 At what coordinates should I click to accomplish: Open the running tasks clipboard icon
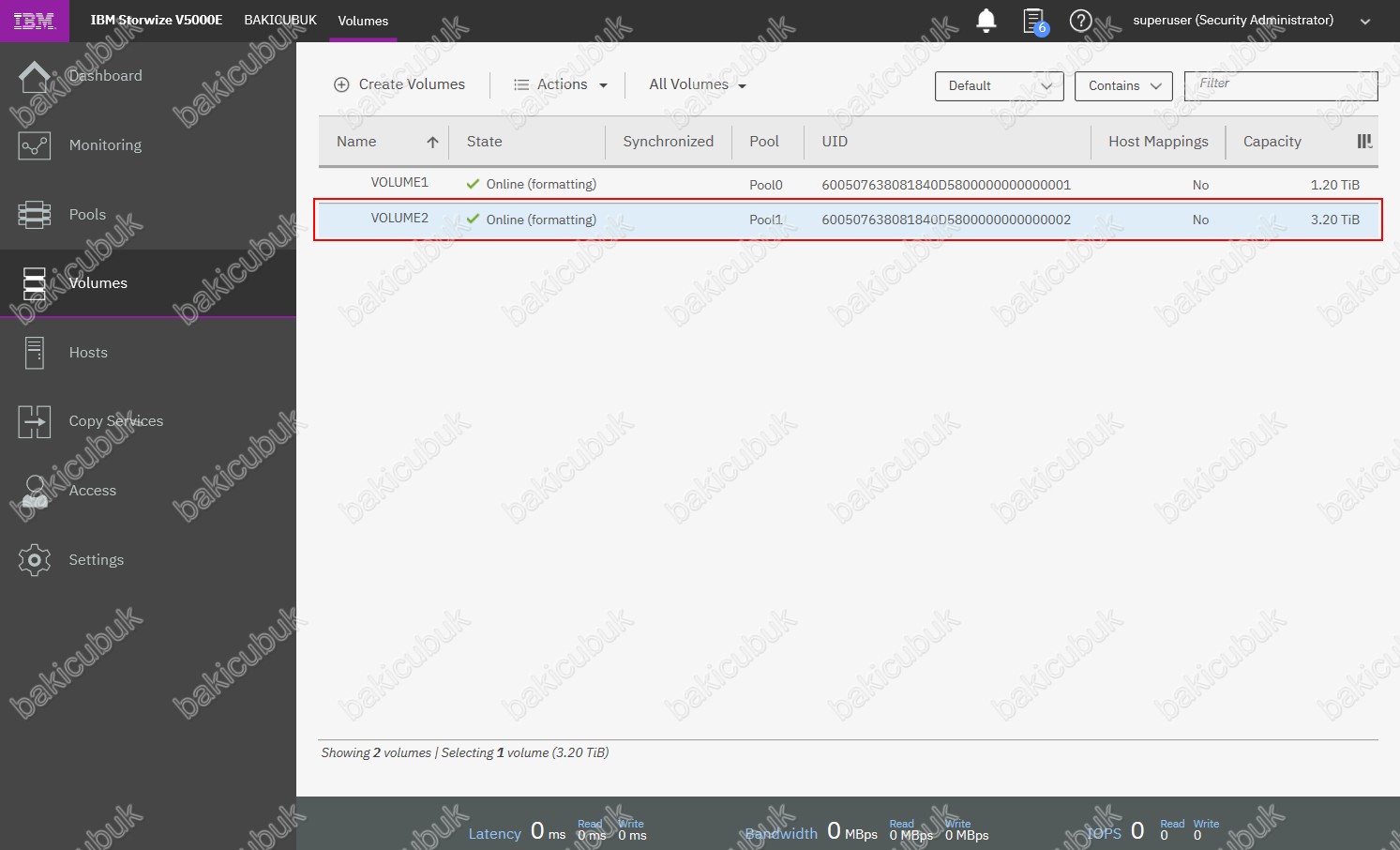coord(1034,21)
